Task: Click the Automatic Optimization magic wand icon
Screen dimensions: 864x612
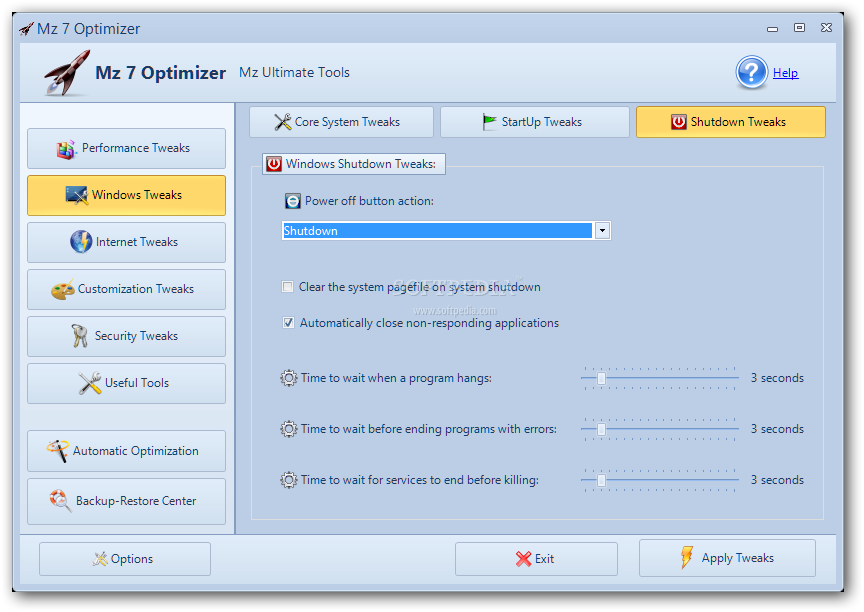Action: [57, 451]
